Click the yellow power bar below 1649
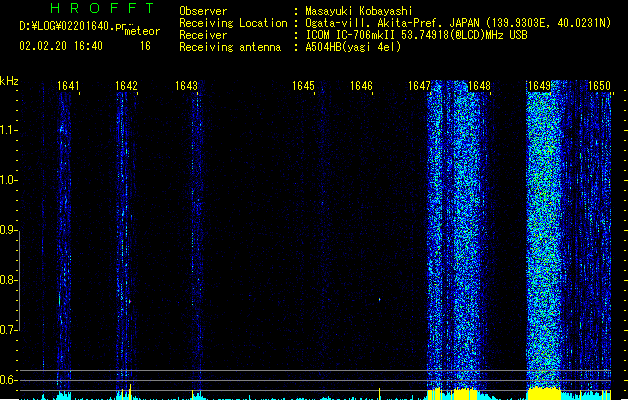 [x=544, y=394]
